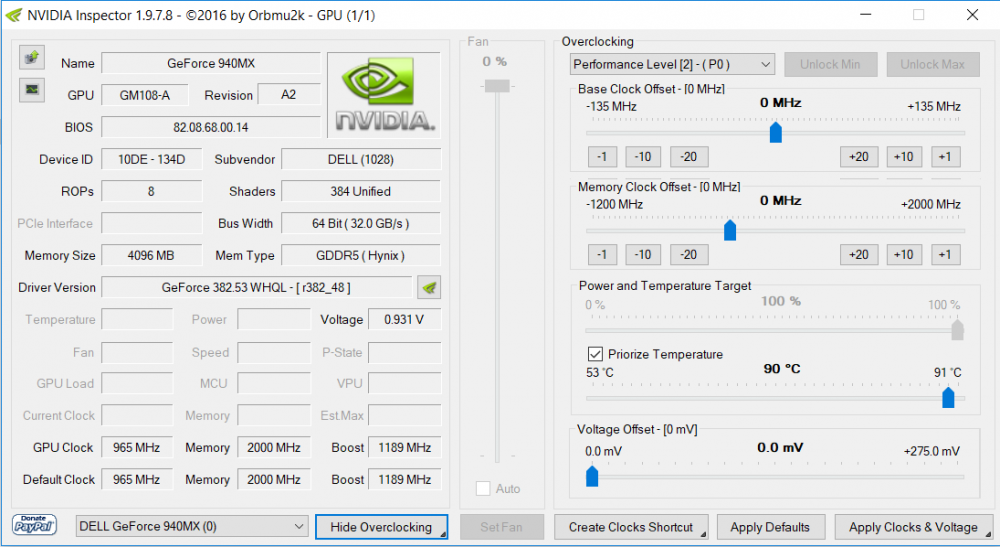Click the PayPal Donate icon

pos(34,526)
